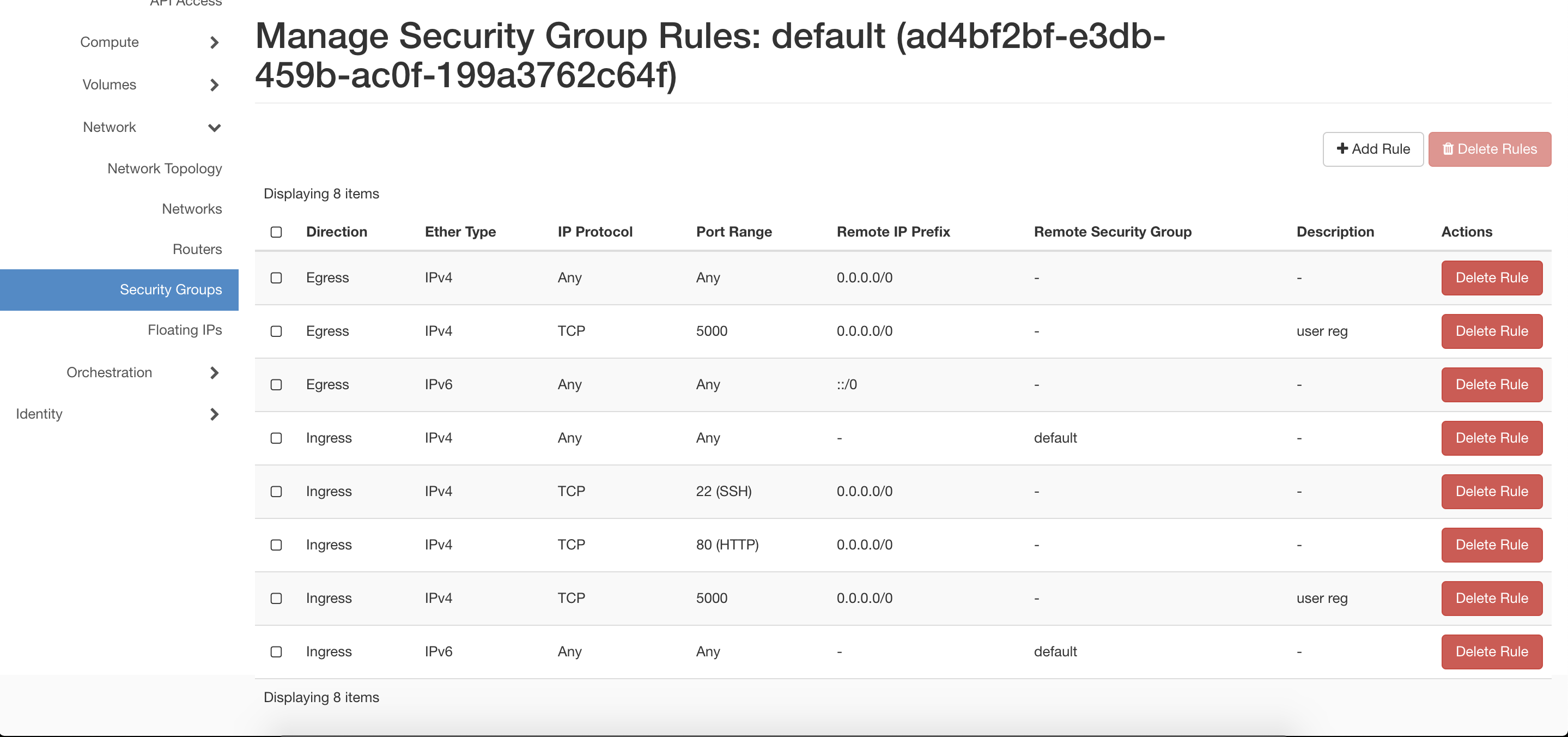Open the Routers menu item
The width and height of the screenshot is (1568, 737).
pyautogui.click(x=197, y=249)
